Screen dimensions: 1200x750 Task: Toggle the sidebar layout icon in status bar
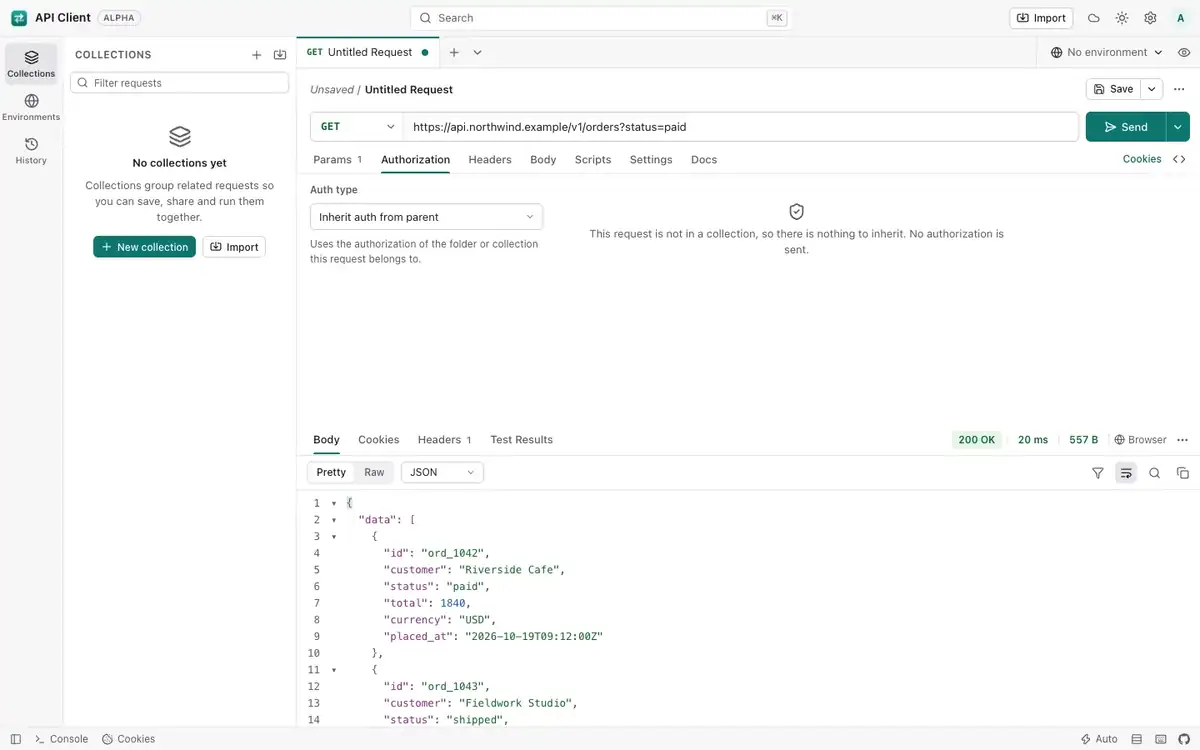click(15, 739)
